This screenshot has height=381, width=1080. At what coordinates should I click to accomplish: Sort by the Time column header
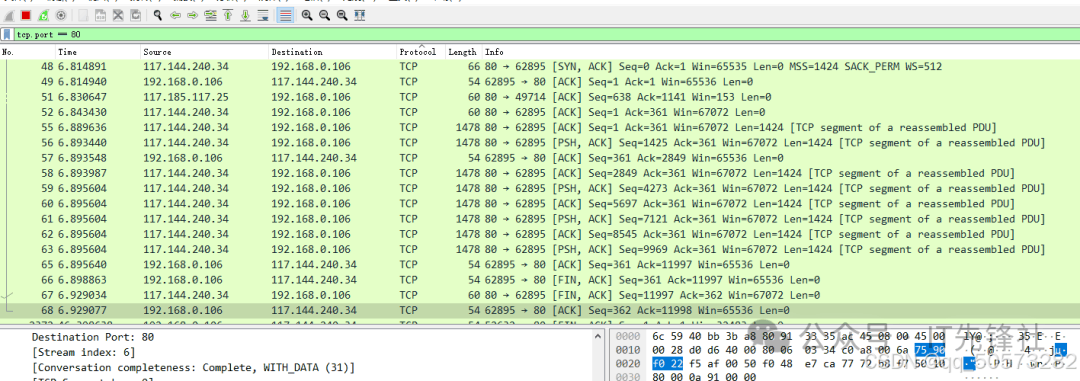[98, 52]
